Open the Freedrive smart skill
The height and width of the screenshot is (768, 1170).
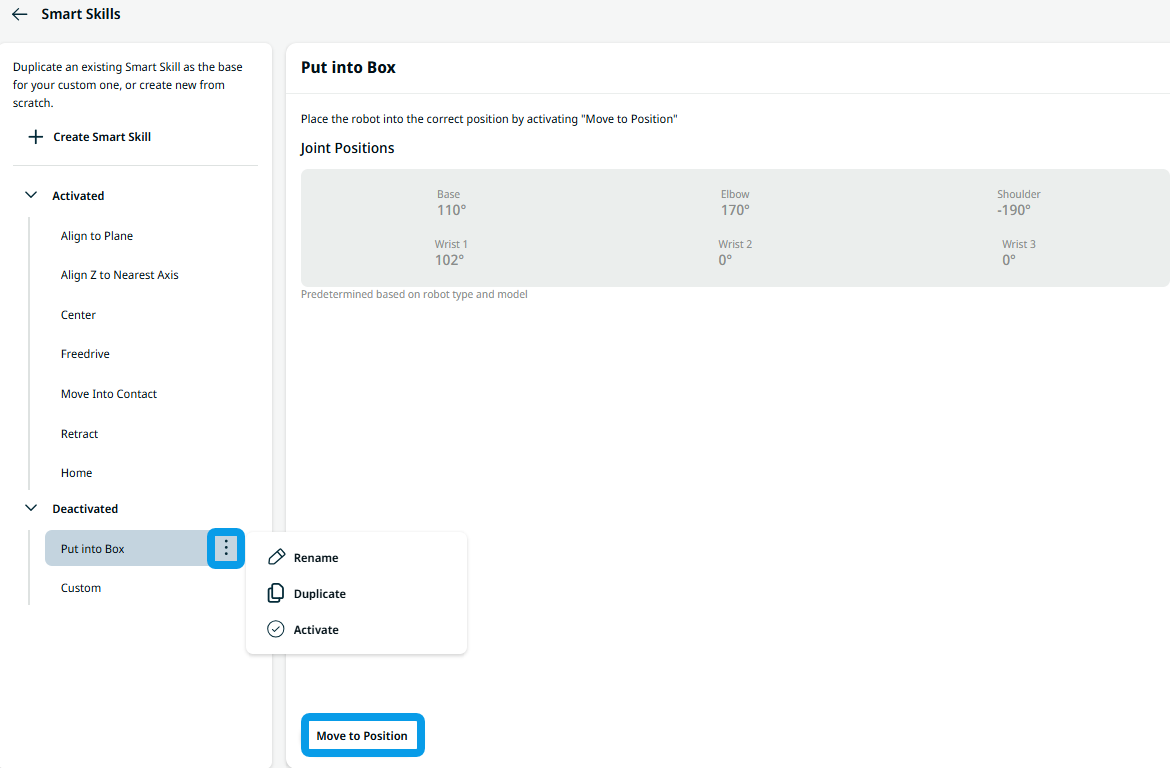[85, 354]
